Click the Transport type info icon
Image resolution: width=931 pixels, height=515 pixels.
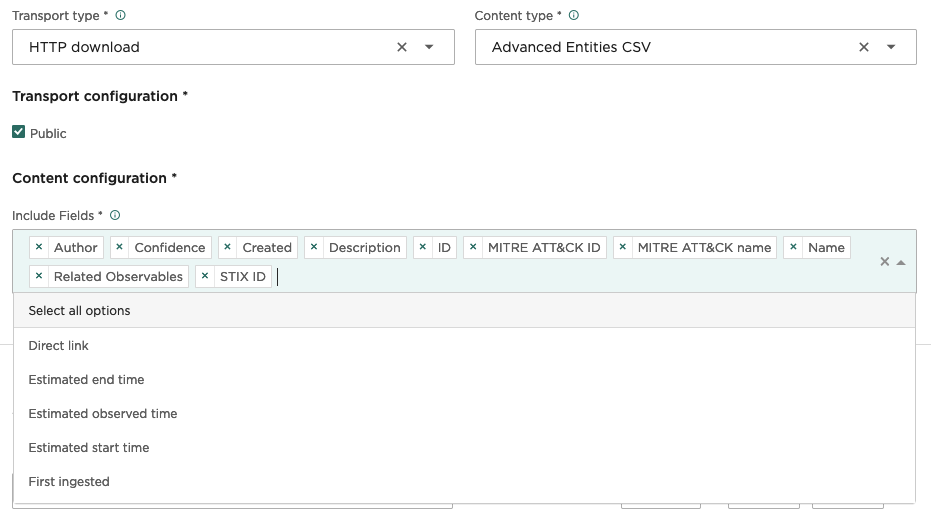point(121,16)
